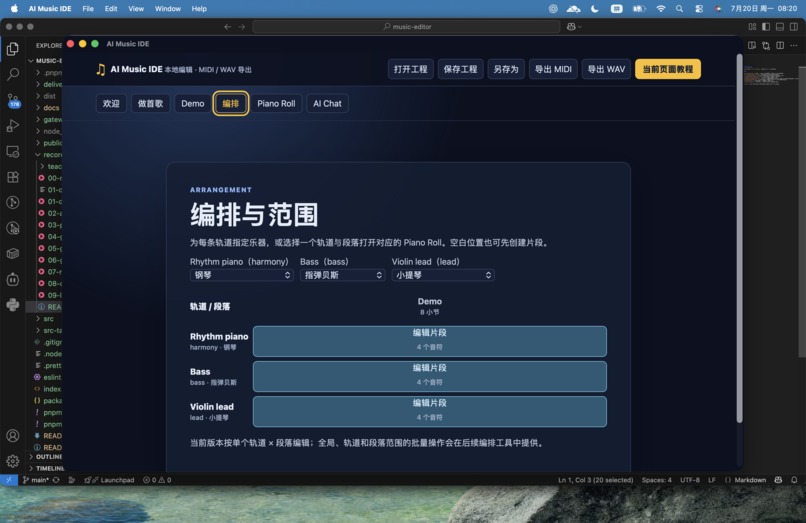Open the Extensions view icon
This screenshot has height=523, width=806.
(x=13, y=177)
